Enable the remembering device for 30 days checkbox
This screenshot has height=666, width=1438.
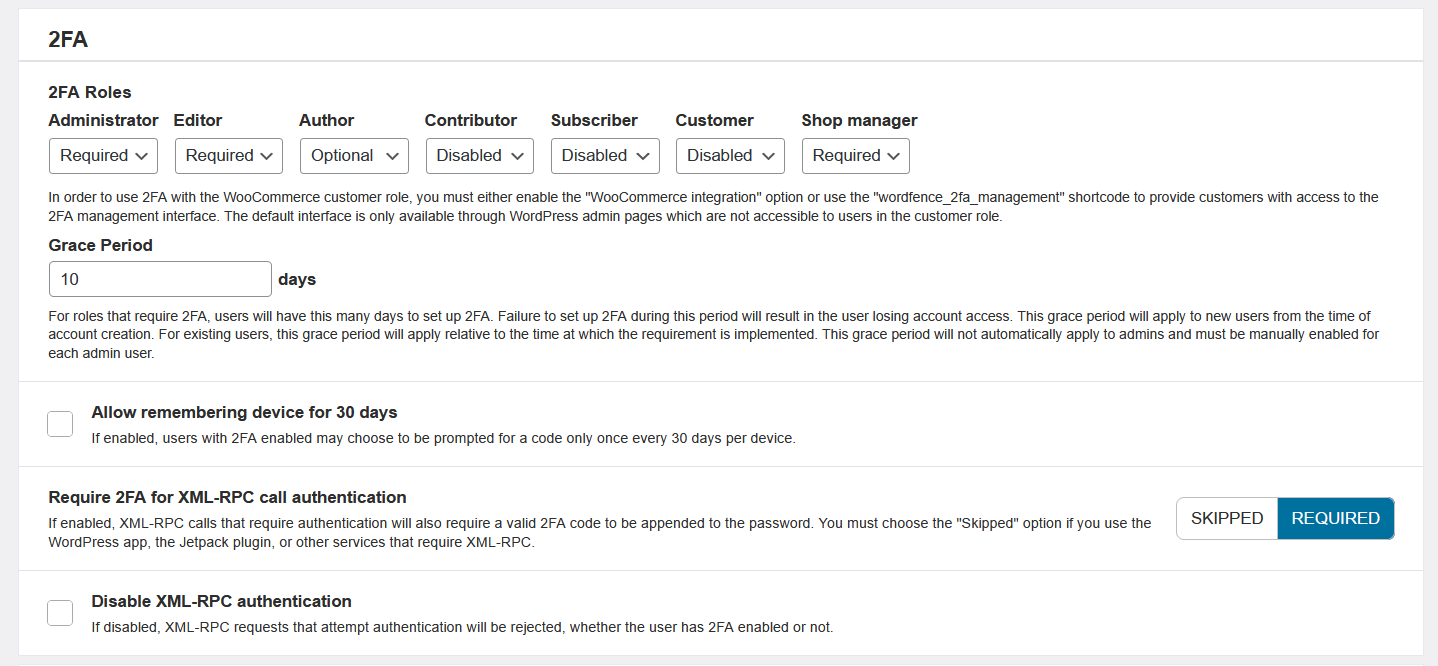coord(60,423)
